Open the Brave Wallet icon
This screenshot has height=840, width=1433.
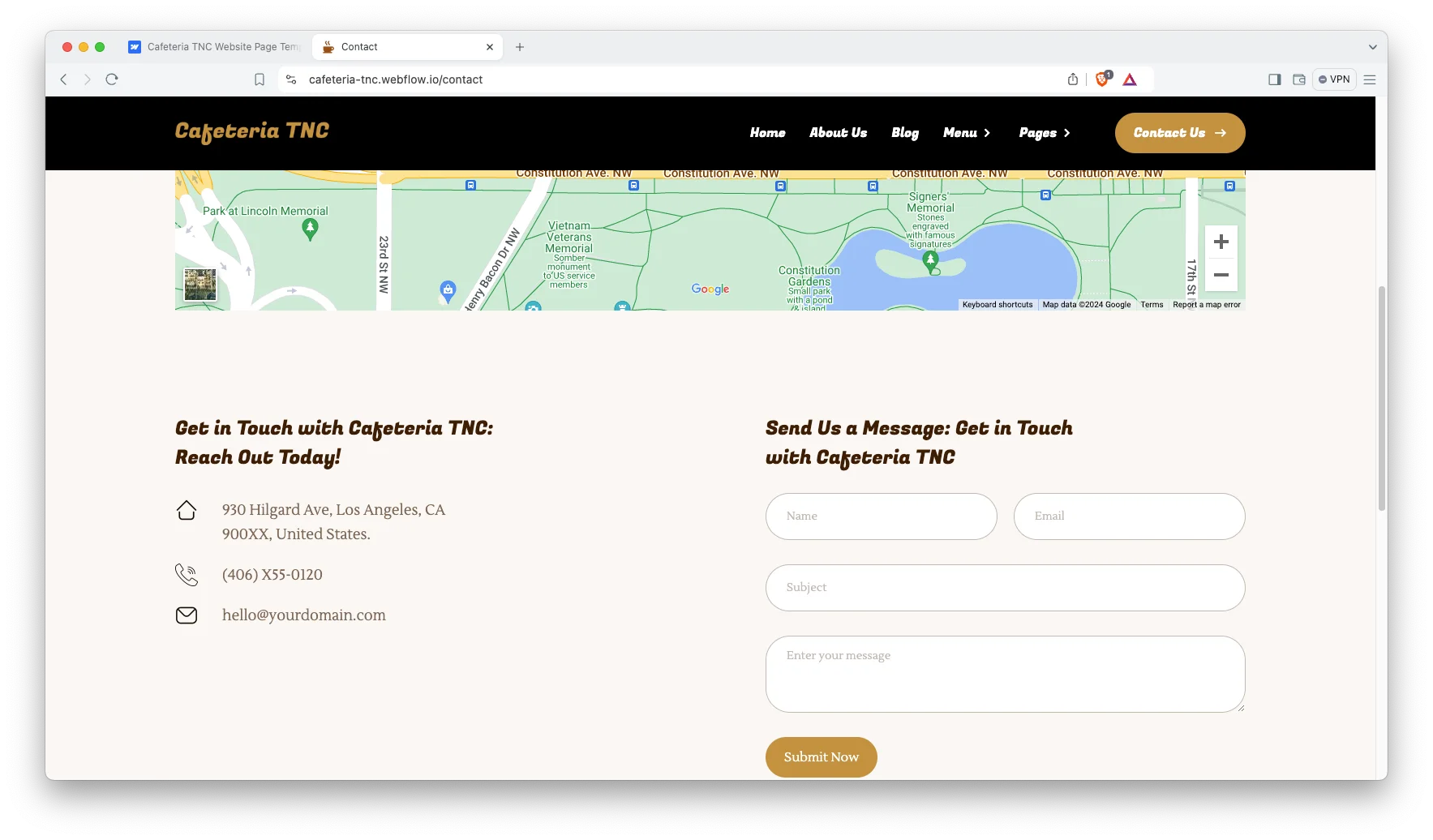click(1299, 79)
